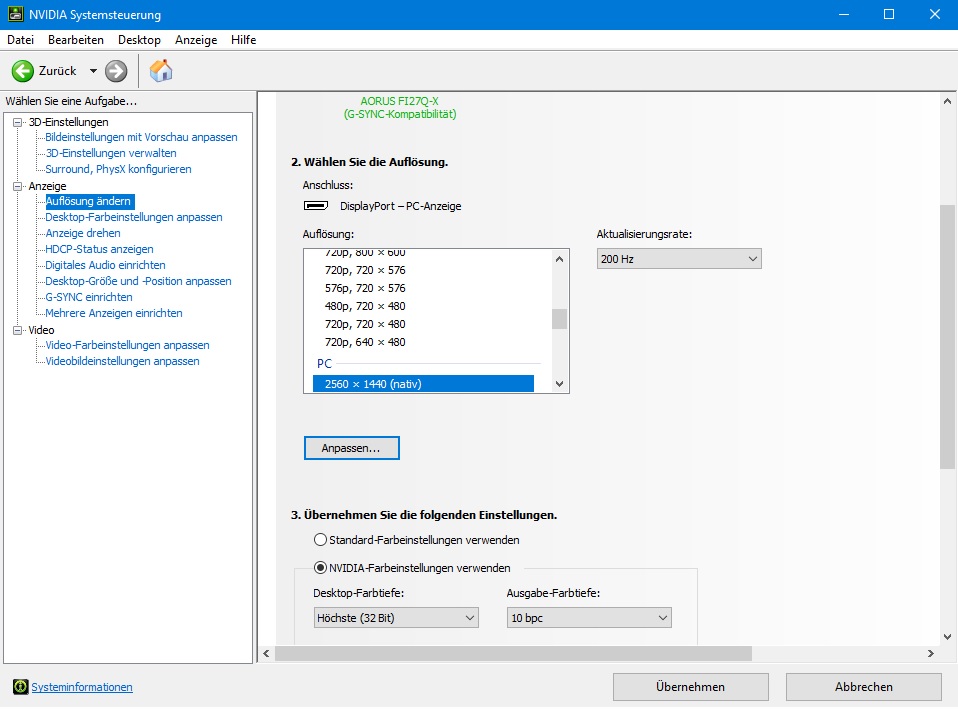This screenshot has width=958, height=709.
Task: Click the green Zurück back arrow icon
Action: click(23, 71)
